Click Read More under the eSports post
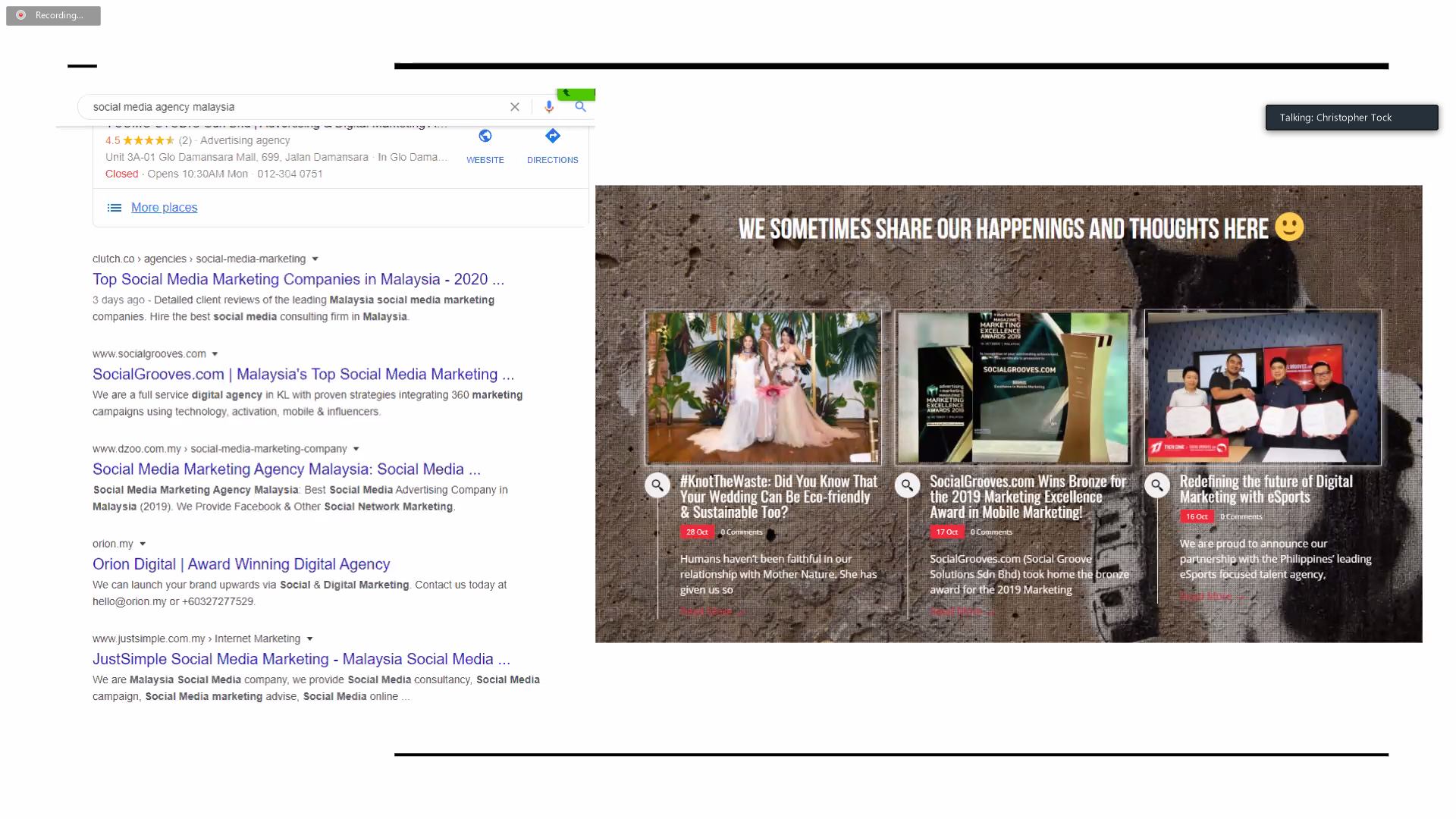Viewport: 1456px width, 819px height. tap(1212, 596)
